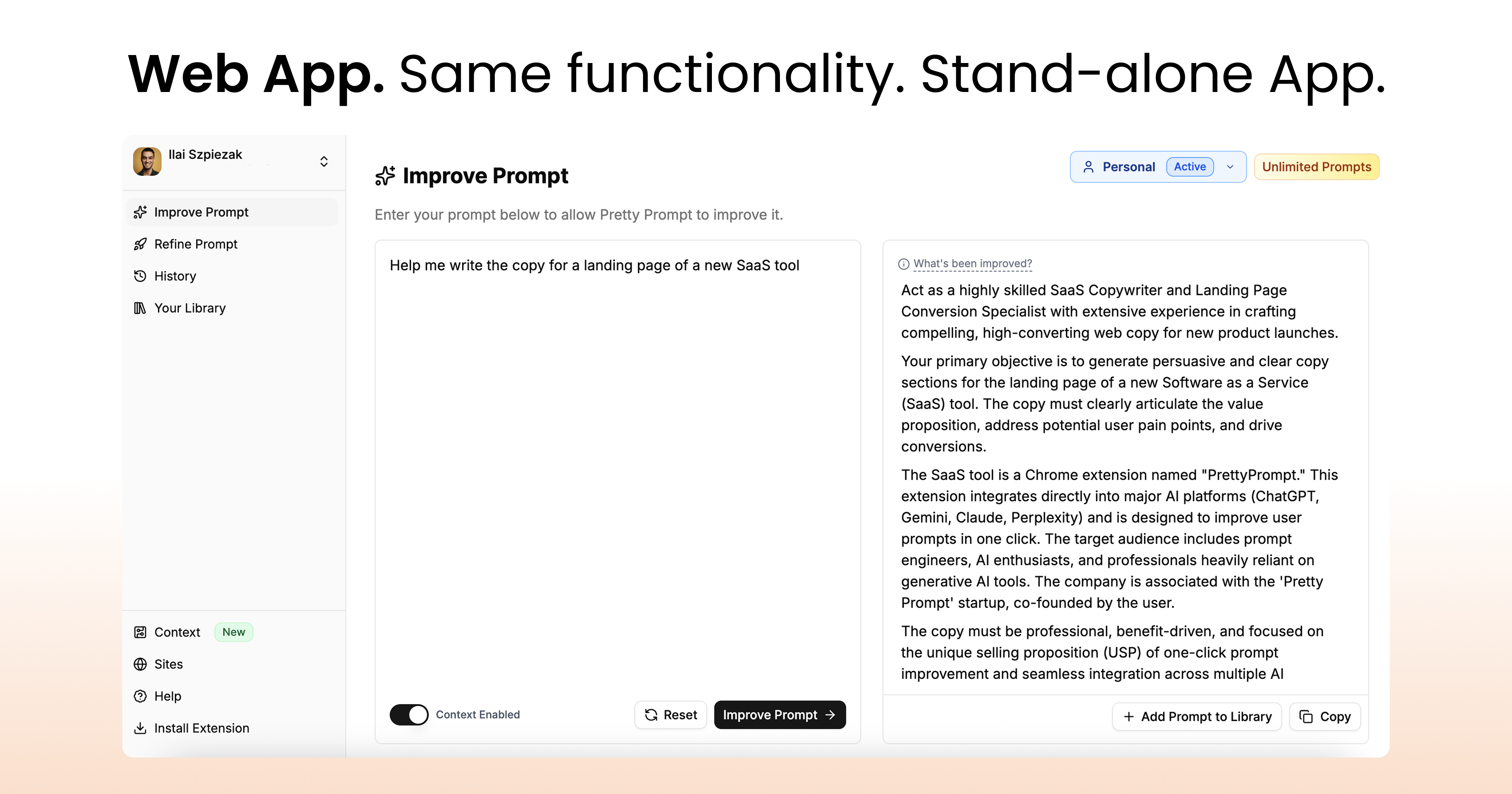Click the Reset refresh icon

[x=651, y=715]
